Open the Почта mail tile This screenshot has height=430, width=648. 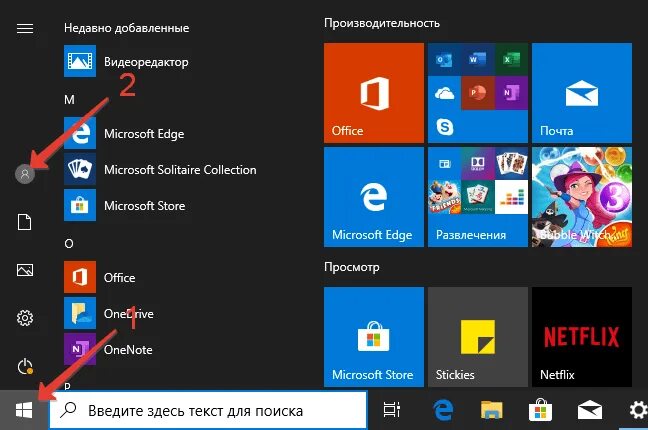[x=581, y=93]
